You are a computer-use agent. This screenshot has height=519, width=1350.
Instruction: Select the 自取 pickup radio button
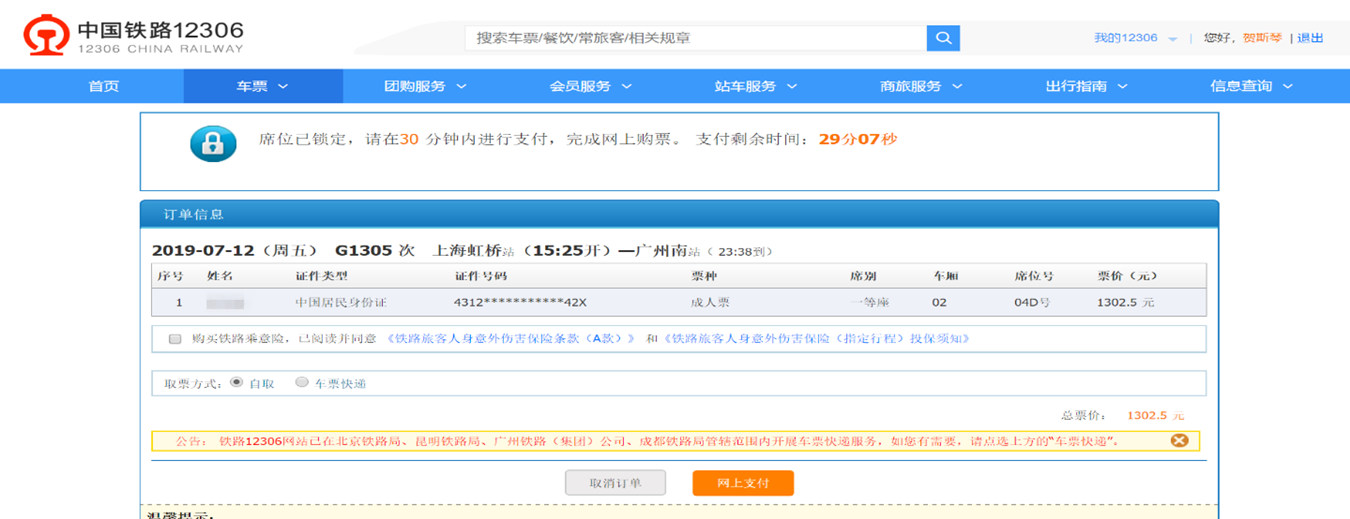pos(236,382)
